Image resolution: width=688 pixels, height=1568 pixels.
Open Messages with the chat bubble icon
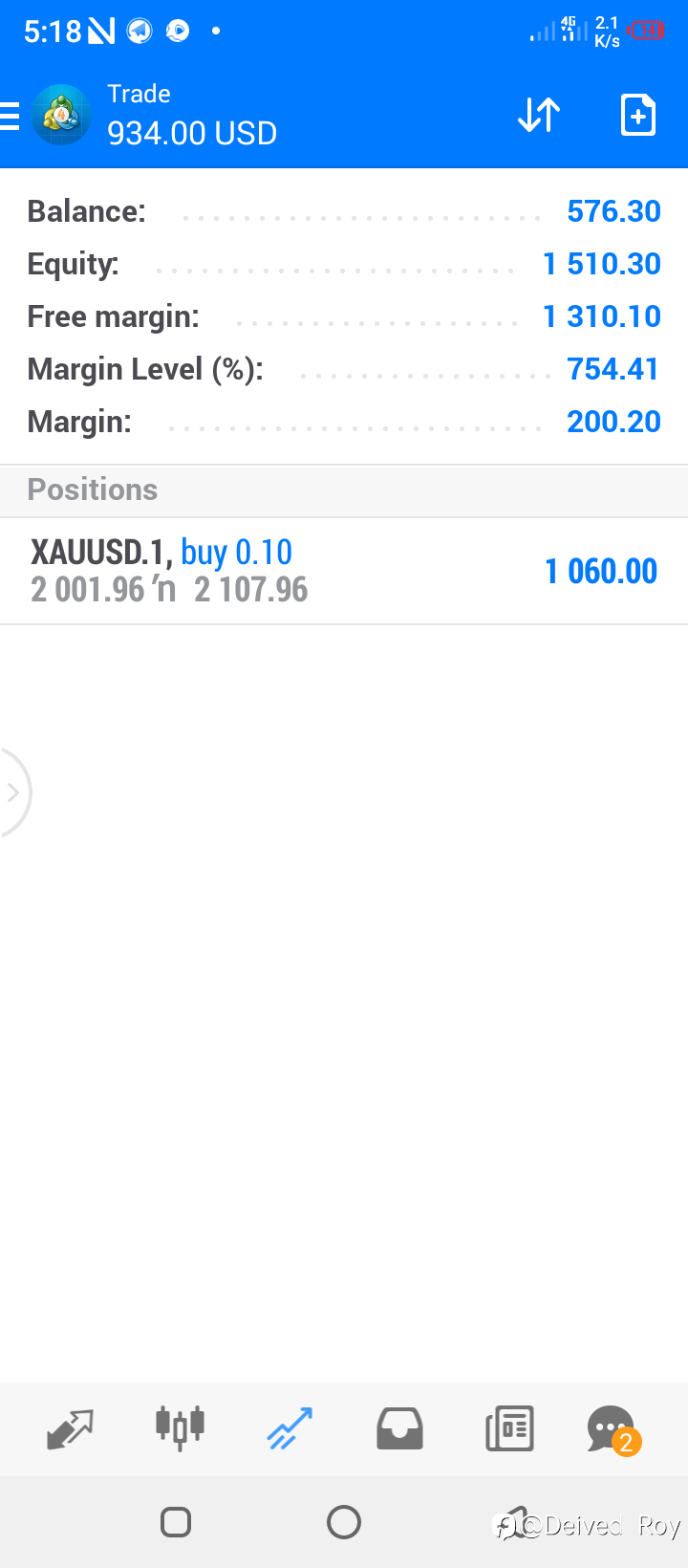coord(613,1430)
